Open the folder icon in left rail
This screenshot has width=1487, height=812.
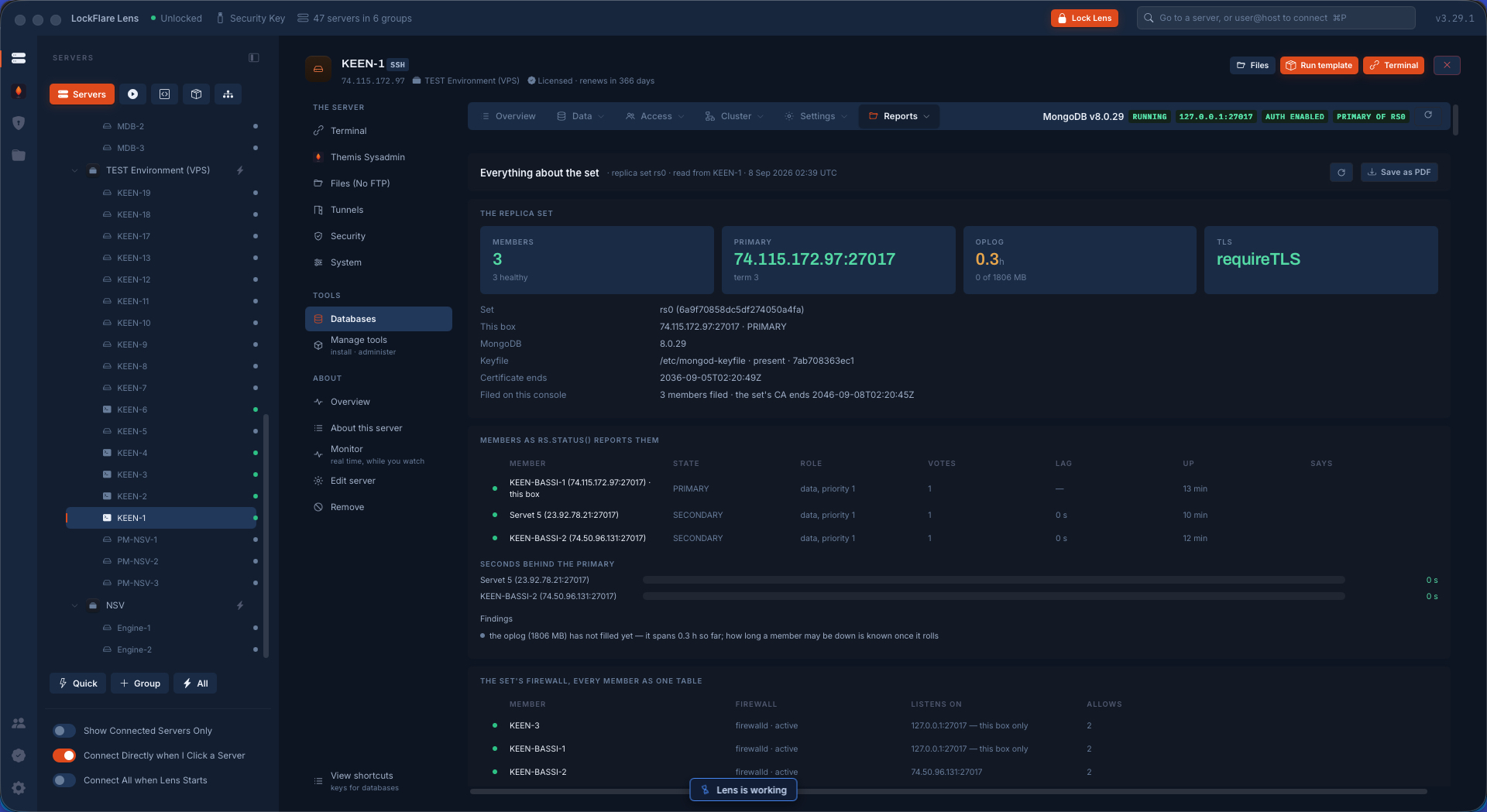[19, 156]
